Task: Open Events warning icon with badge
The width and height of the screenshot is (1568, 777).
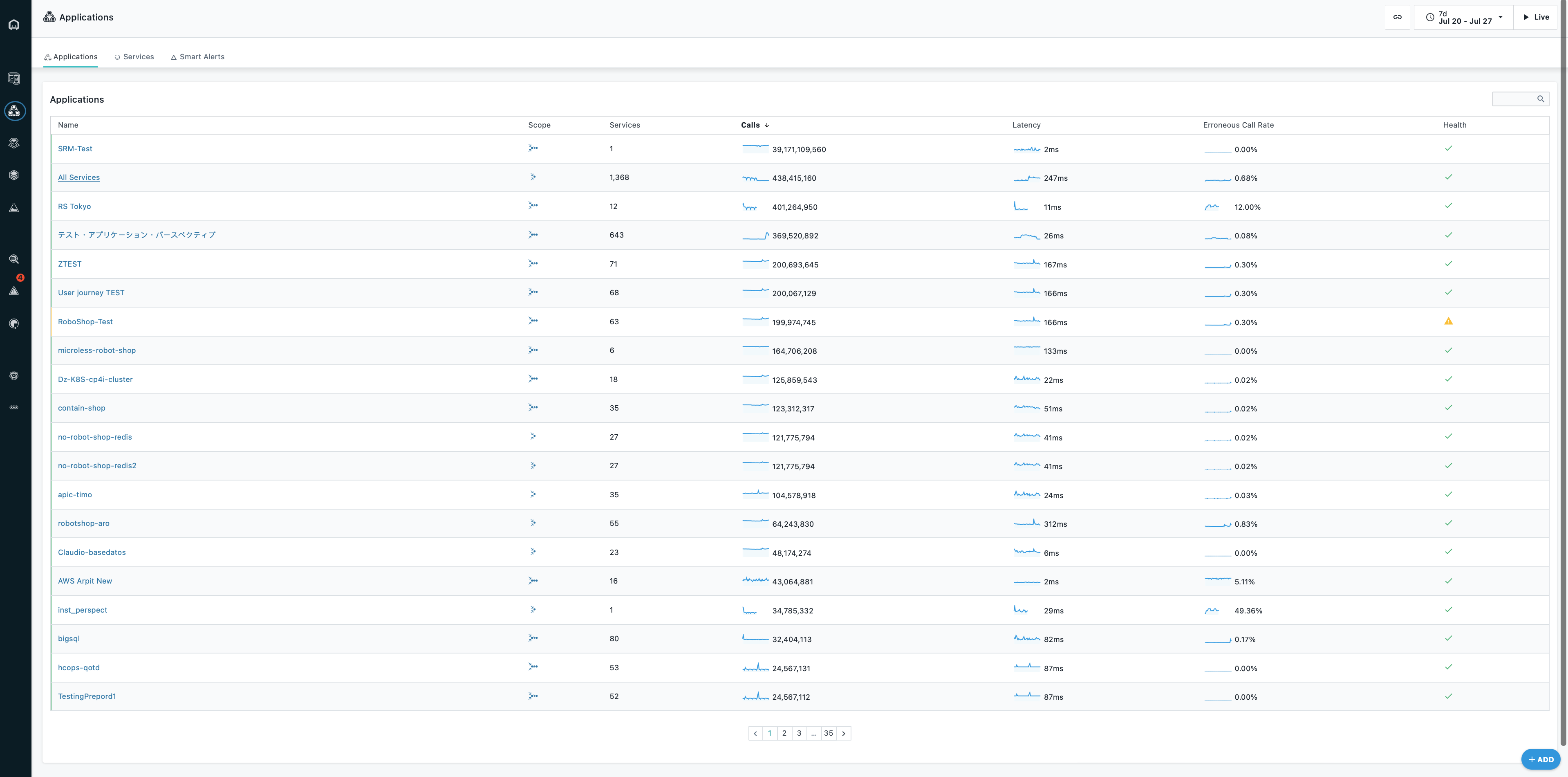Action: (x=14, y=291)
